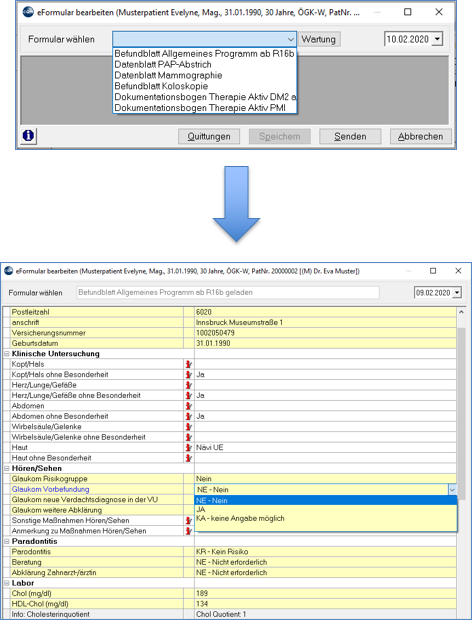Click the red icon for Haut ohne Besonderheit
The width and height of the screenshot is (473, 621).
[x=189, y=458]
